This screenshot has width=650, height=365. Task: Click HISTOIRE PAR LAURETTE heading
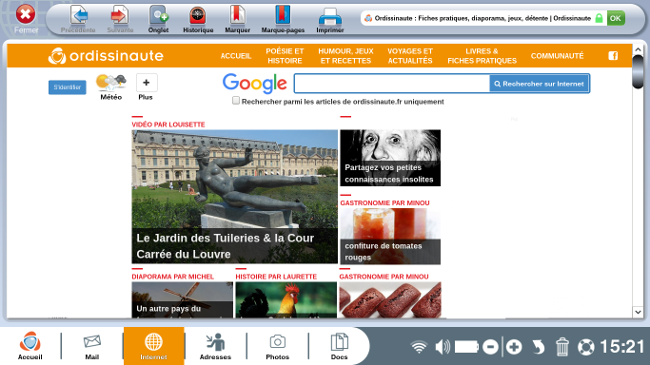[276, 277]
